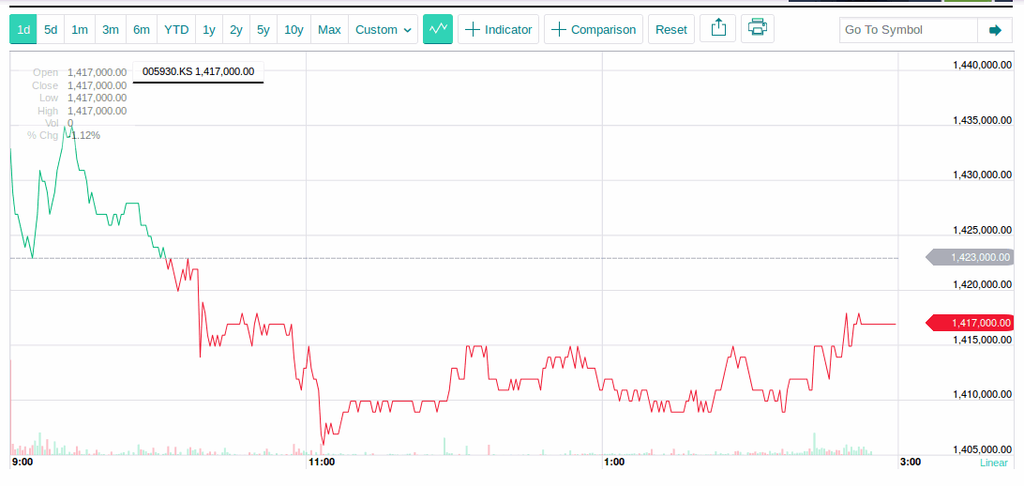Expand the Custom date range dropdown

pyautogui.click(x=384, y=29)
